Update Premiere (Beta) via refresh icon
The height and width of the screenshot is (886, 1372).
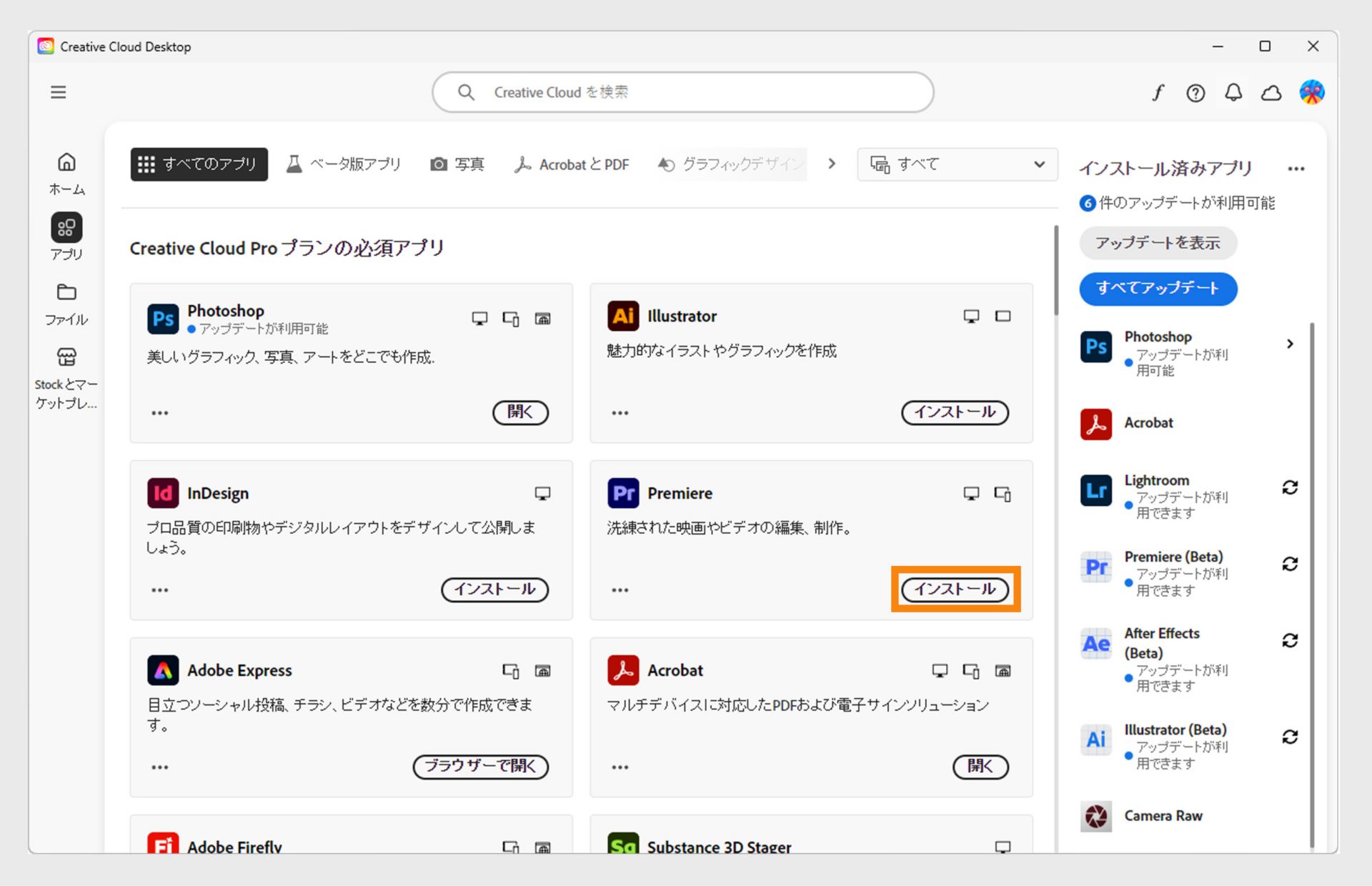click(x=1290, y=564)
